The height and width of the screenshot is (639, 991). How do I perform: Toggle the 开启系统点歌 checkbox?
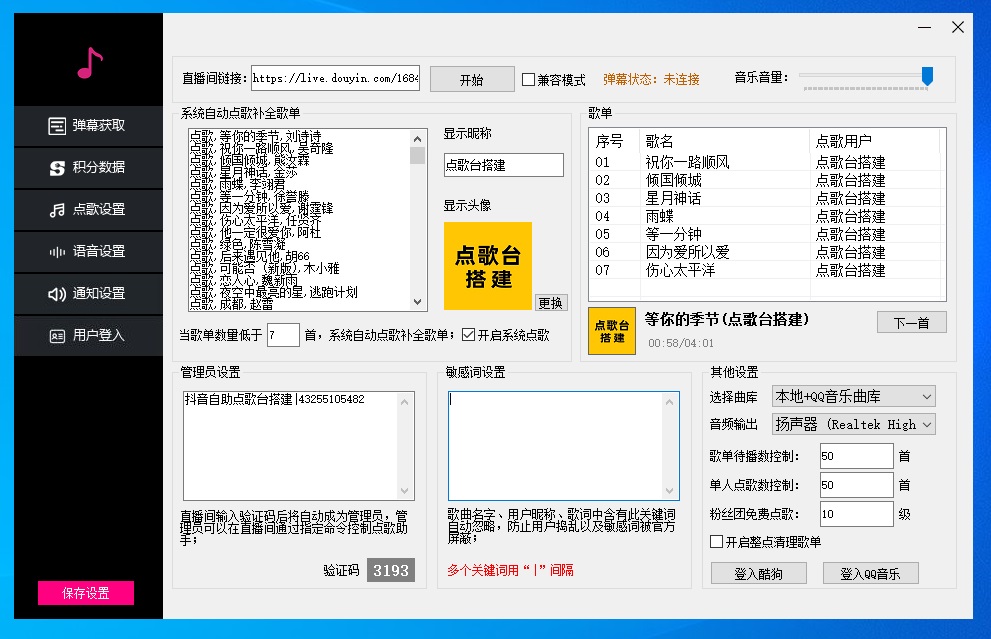[468, 335]
